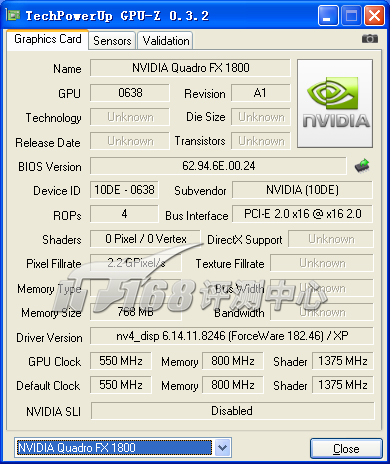
Task: Click the BIOS Version field 62.94.6E.00.24
Action: click(x=219, y=166)
